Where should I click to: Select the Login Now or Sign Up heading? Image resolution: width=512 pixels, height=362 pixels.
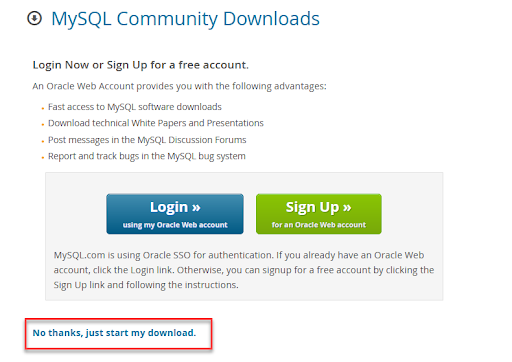(141, 65)
